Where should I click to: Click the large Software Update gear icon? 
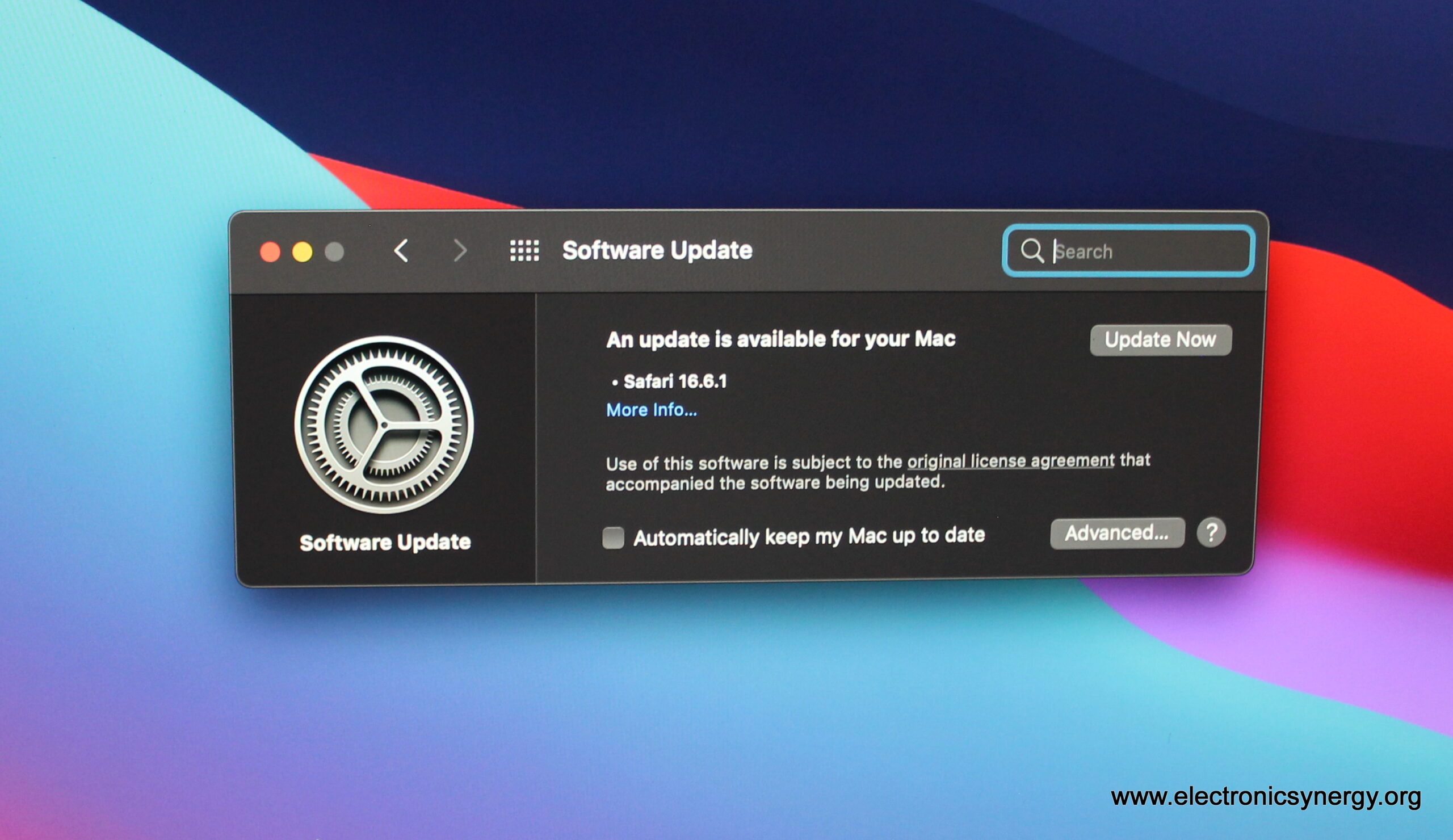click(384, 425)
